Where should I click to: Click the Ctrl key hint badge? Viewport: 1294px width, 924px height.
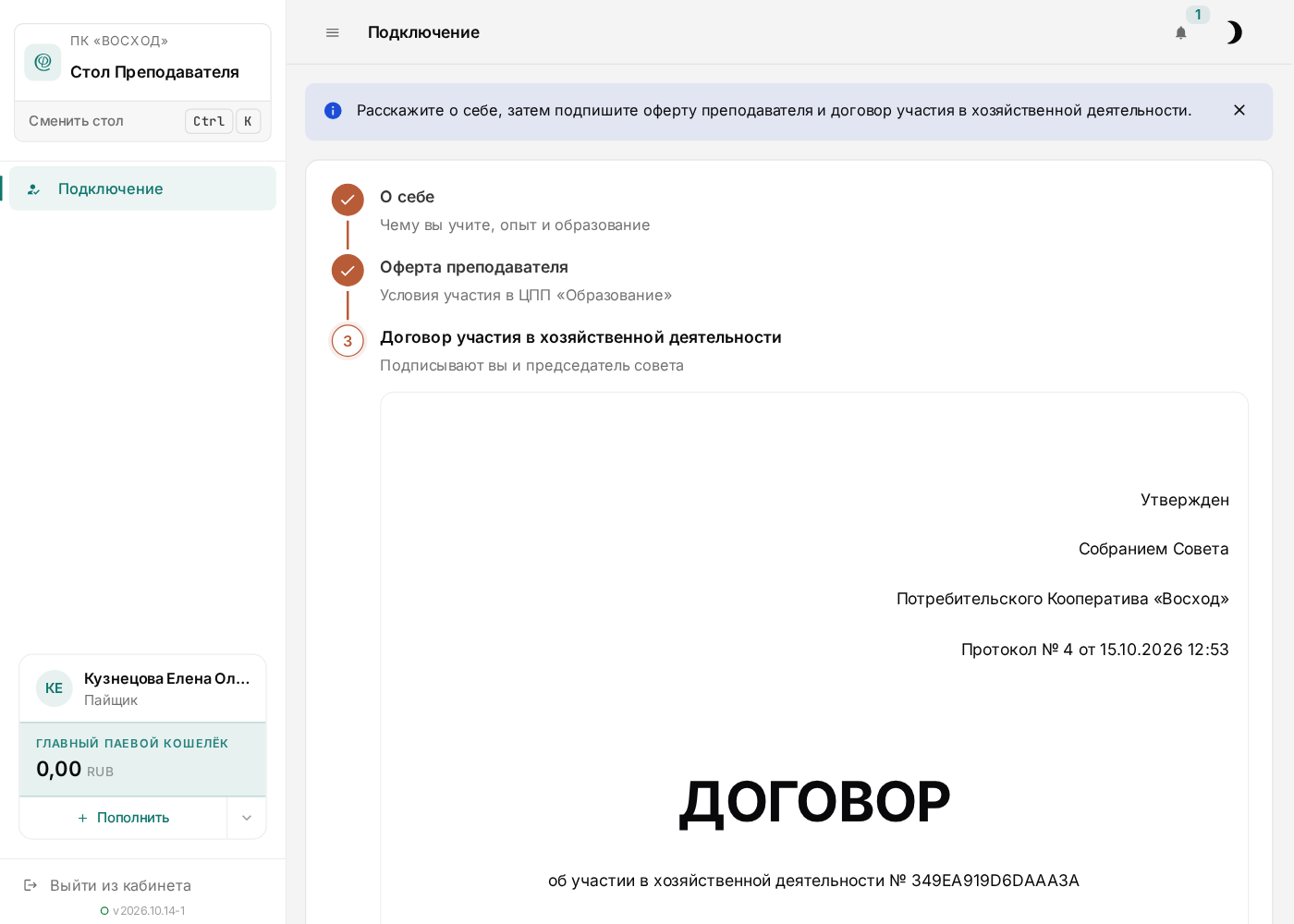point(209,121)
